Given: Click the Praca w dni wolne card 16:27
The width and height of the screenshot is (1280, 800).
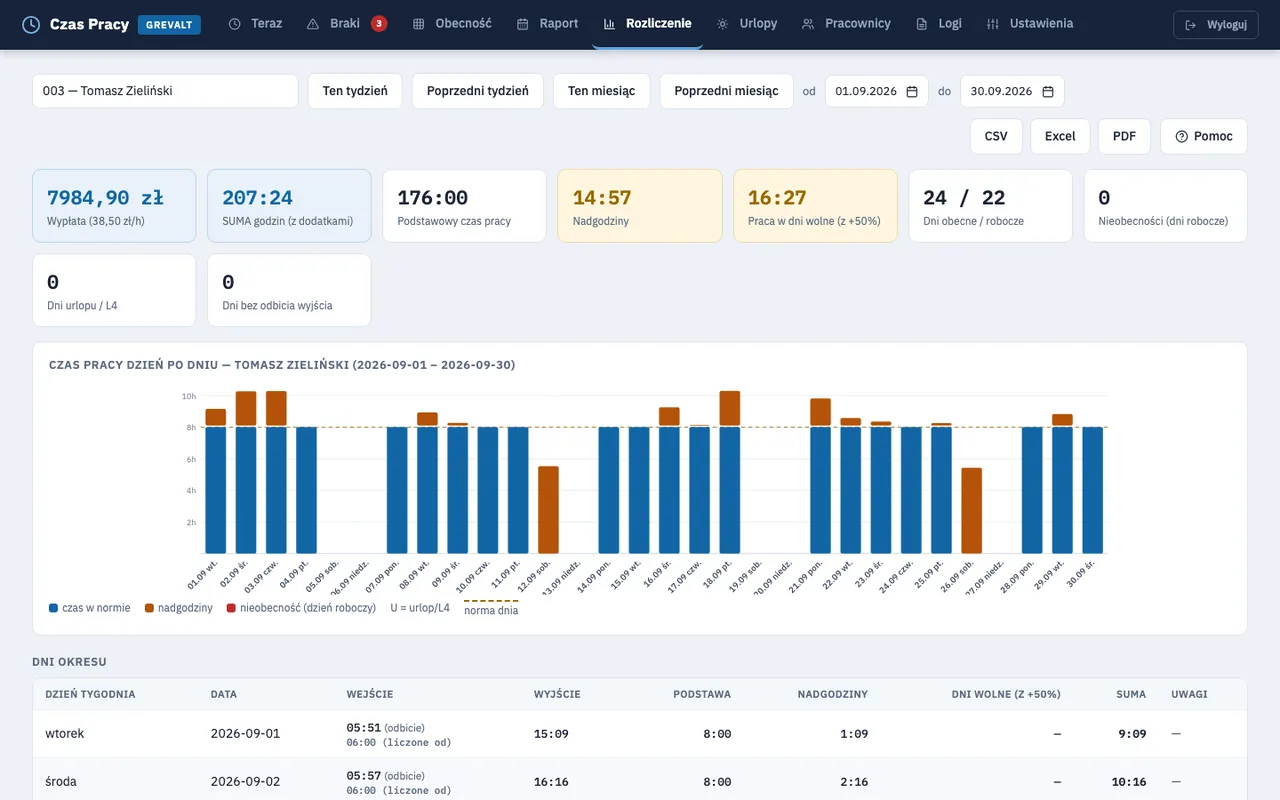Looking at the screenshot, I should pos(815,206).
